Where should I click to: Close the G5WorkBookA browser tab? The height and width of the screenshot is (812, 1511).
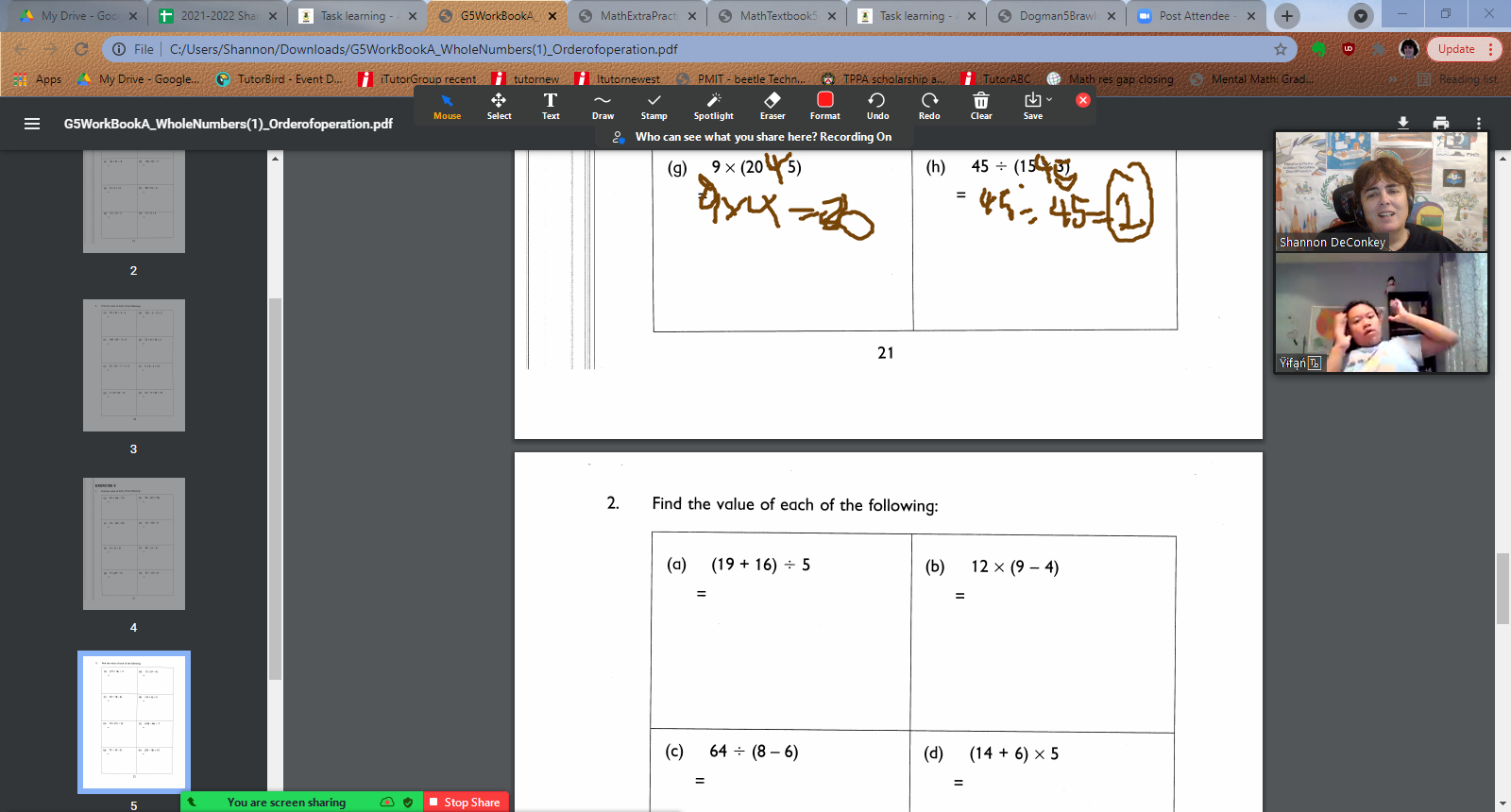coord(552,16)
